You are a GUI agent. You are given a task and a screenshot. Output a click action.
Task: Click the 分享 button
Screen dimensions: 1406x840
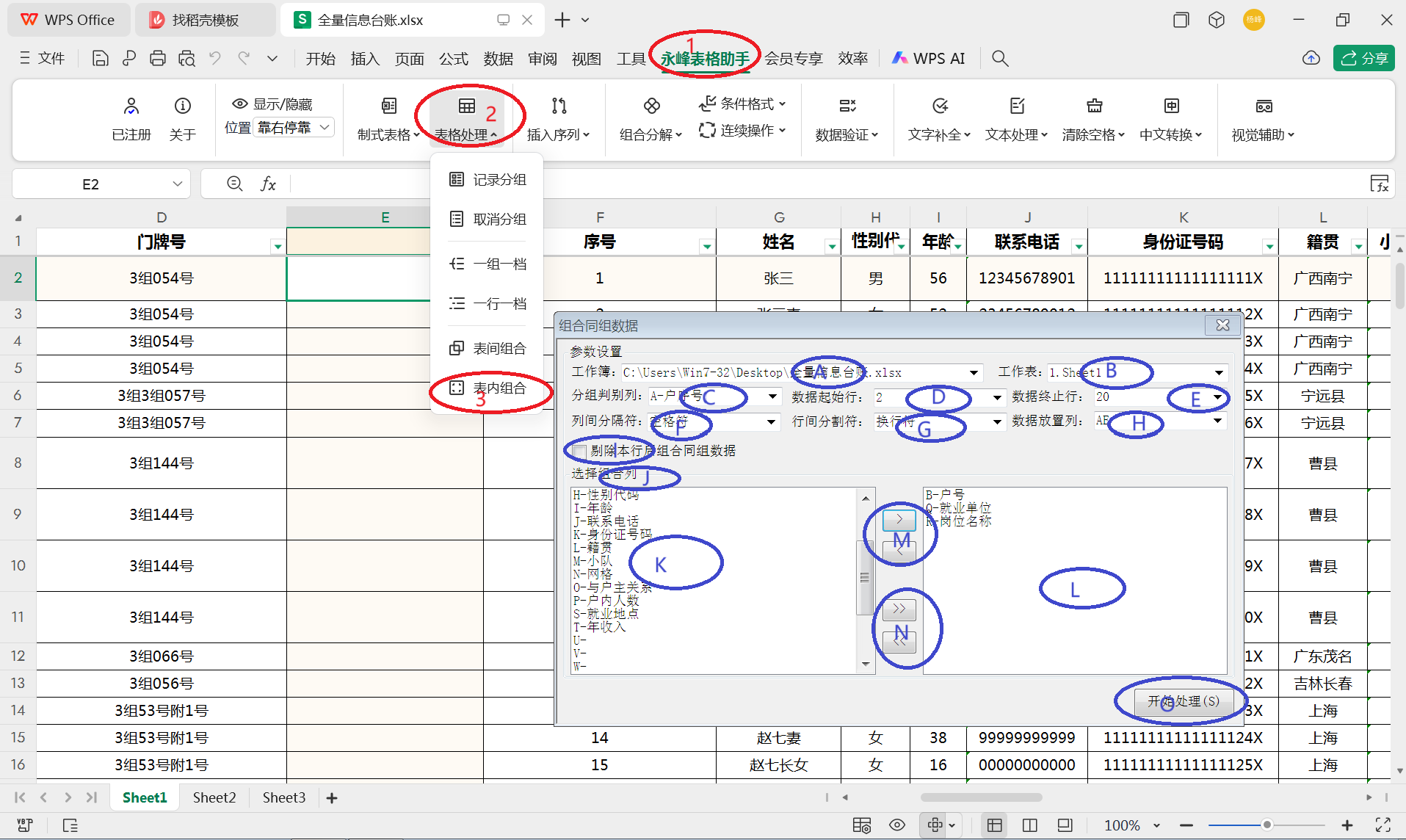coord(1363,58)
